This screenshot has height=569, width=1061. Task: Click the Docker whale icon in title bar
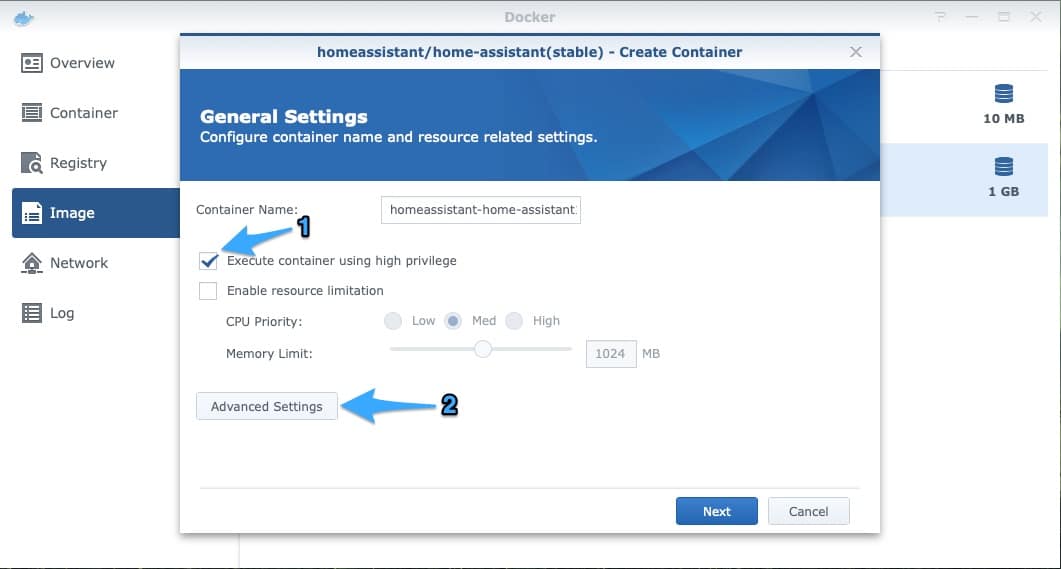(24, 17)
